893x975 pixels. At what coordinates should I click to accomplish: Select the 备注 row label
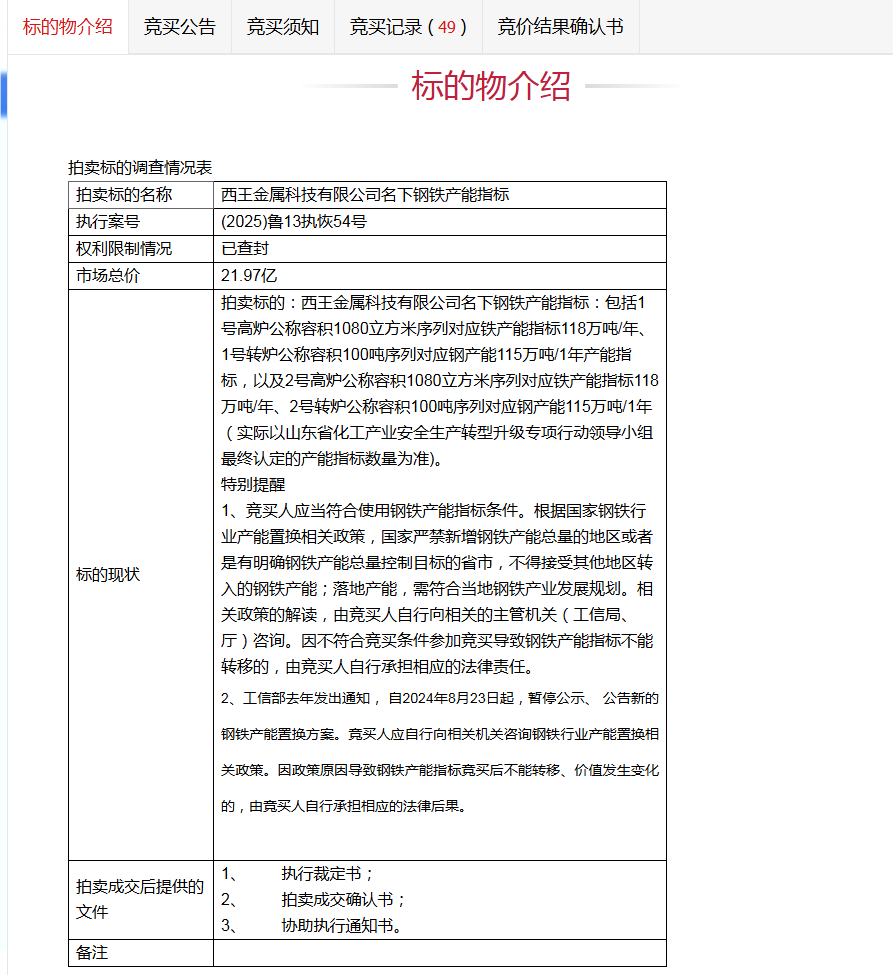(91, 953)
